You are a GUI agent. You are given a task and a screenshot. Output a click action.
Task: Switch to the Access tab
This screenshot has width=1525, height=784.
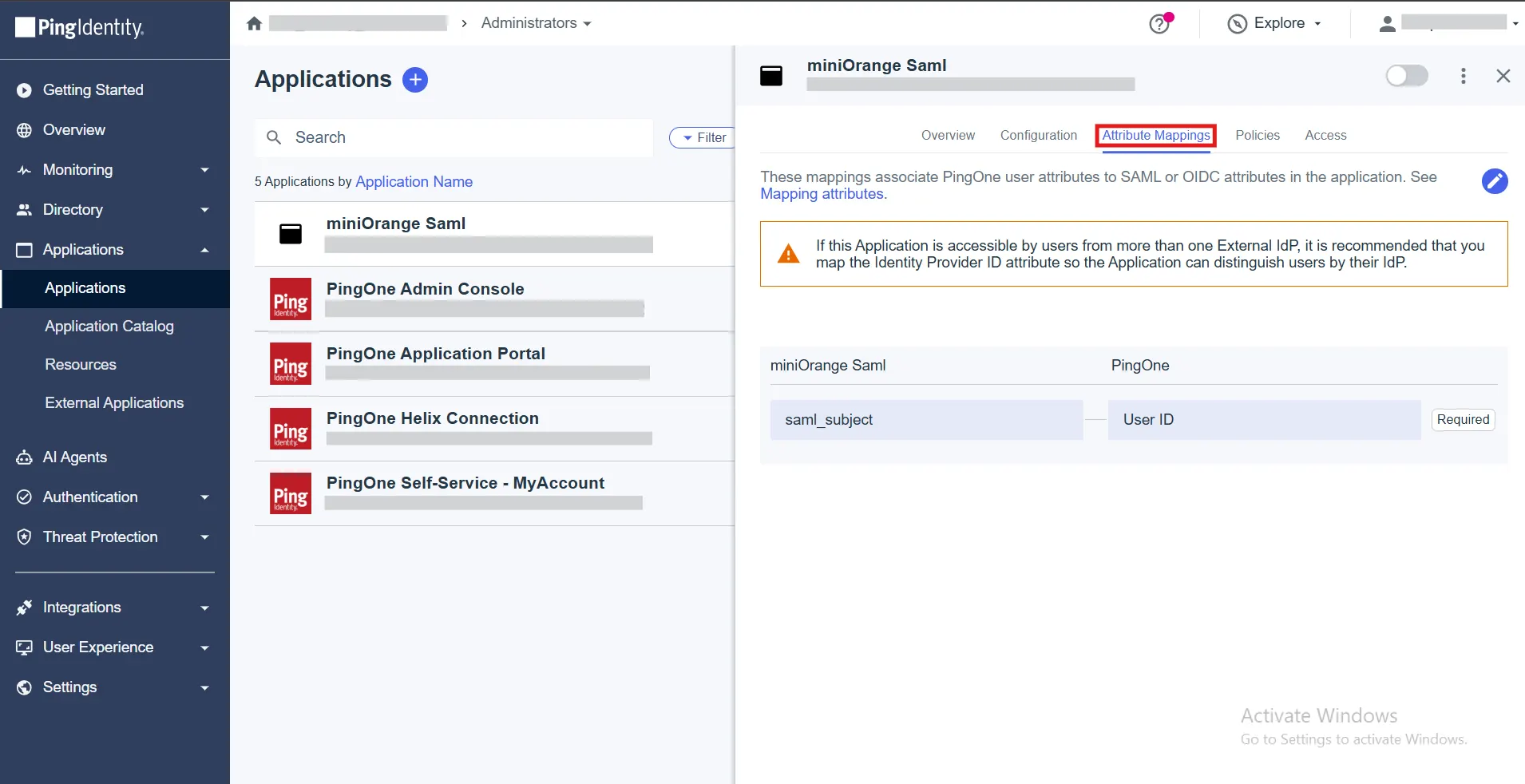click(x=1325, y=136)
